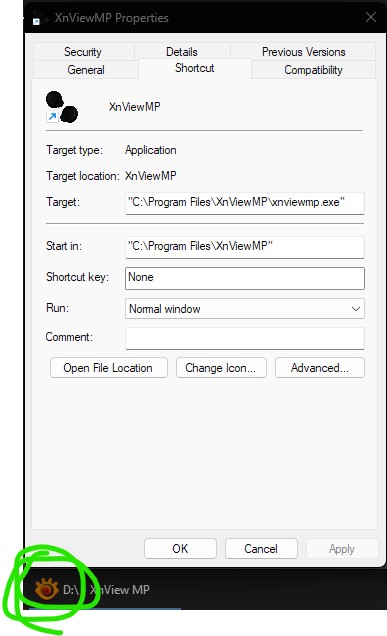This screenshot has width=387, height=636.
Task: Click the XnView MP taskbar window label
Action: (x=106, y=589)
